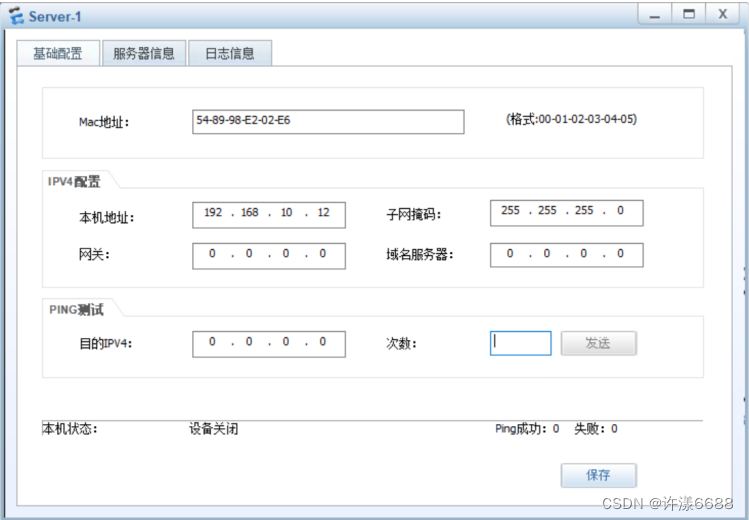This screenshot has width=749, height=520.
Task: Click the 发送 button
Action: click(599, 343)
